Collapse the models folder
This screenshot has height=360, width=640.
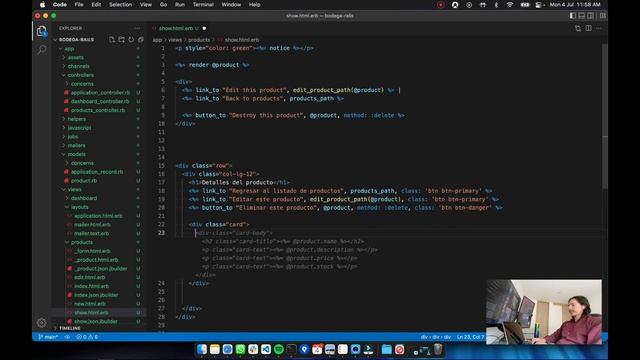coord(76,154)
